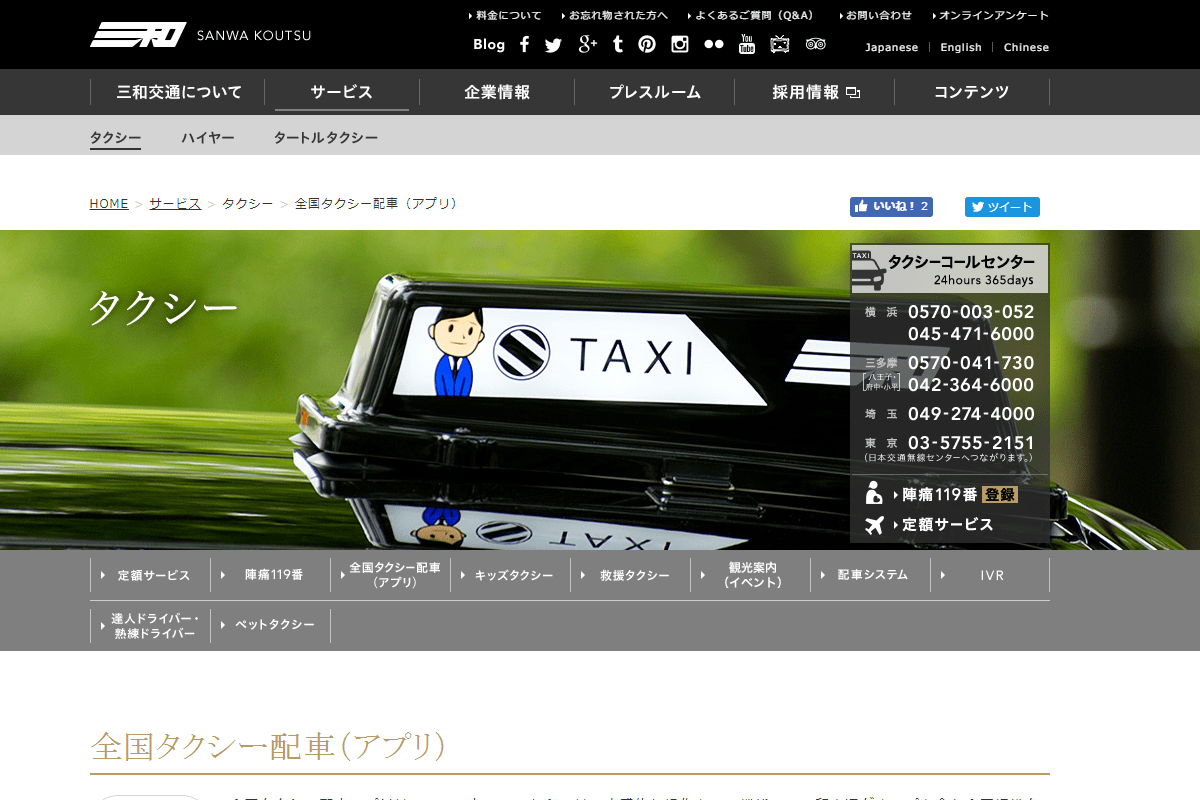Open 三和交通について menu
This screenshot has height=800, width=1200.
[179, 92]
